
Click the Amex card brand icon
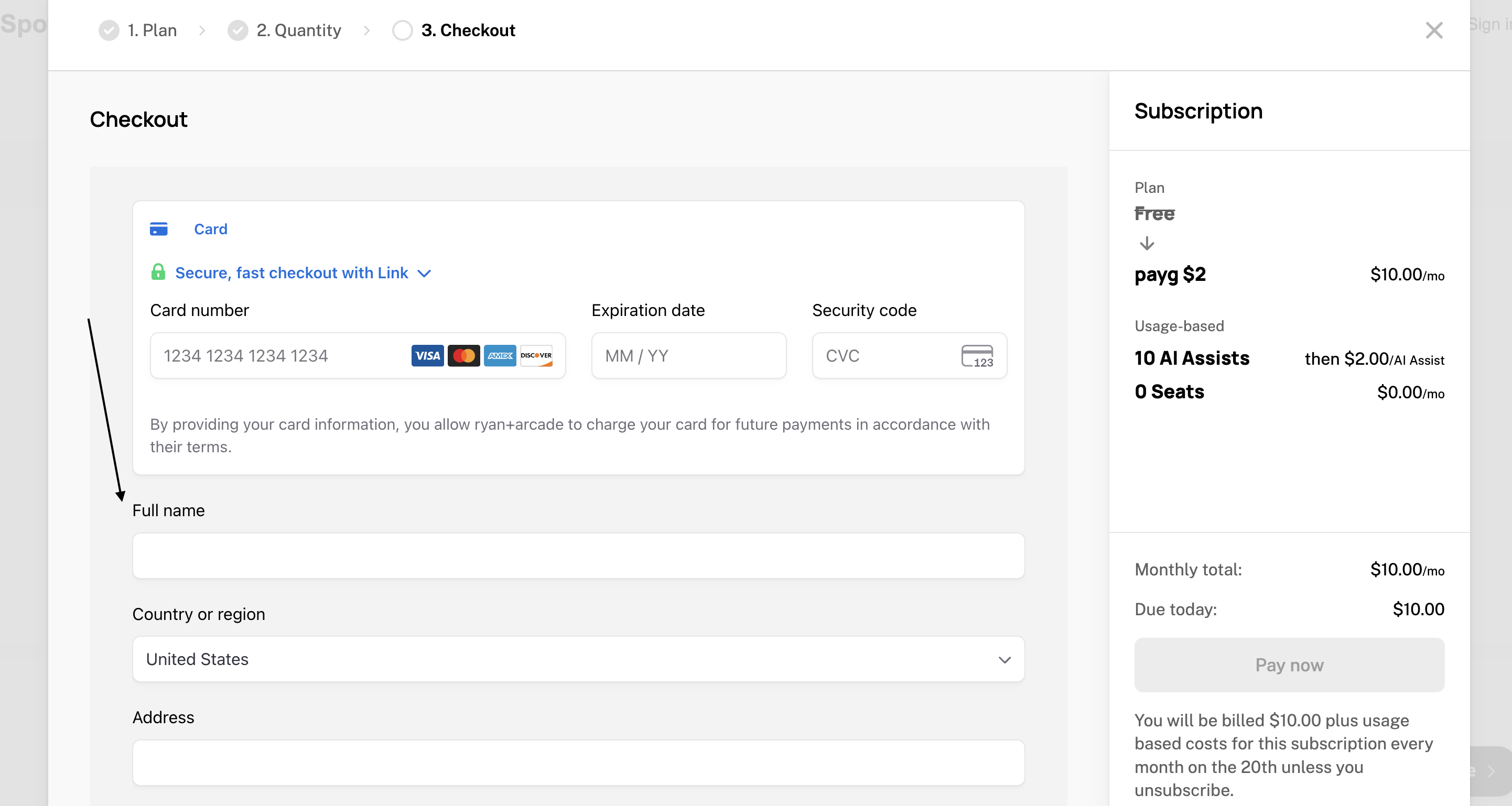(500, 355)
